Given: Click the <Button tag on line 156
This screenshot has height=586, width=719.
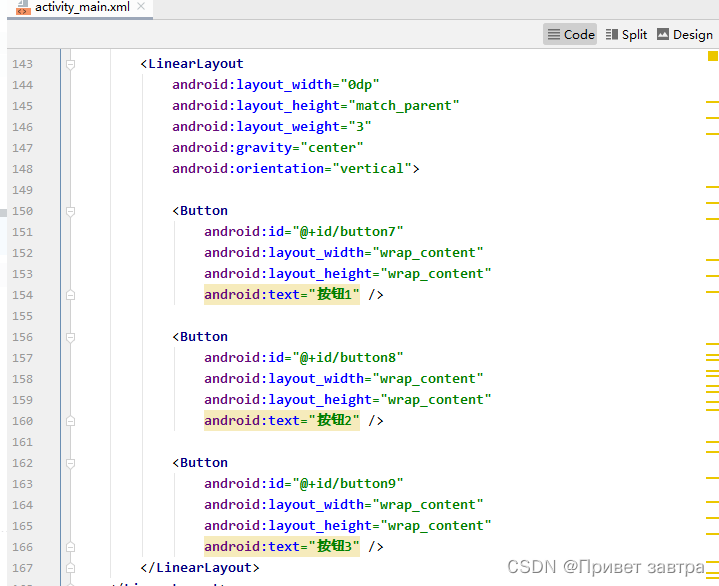Looking at the screenshot, I should pos(200,337).
